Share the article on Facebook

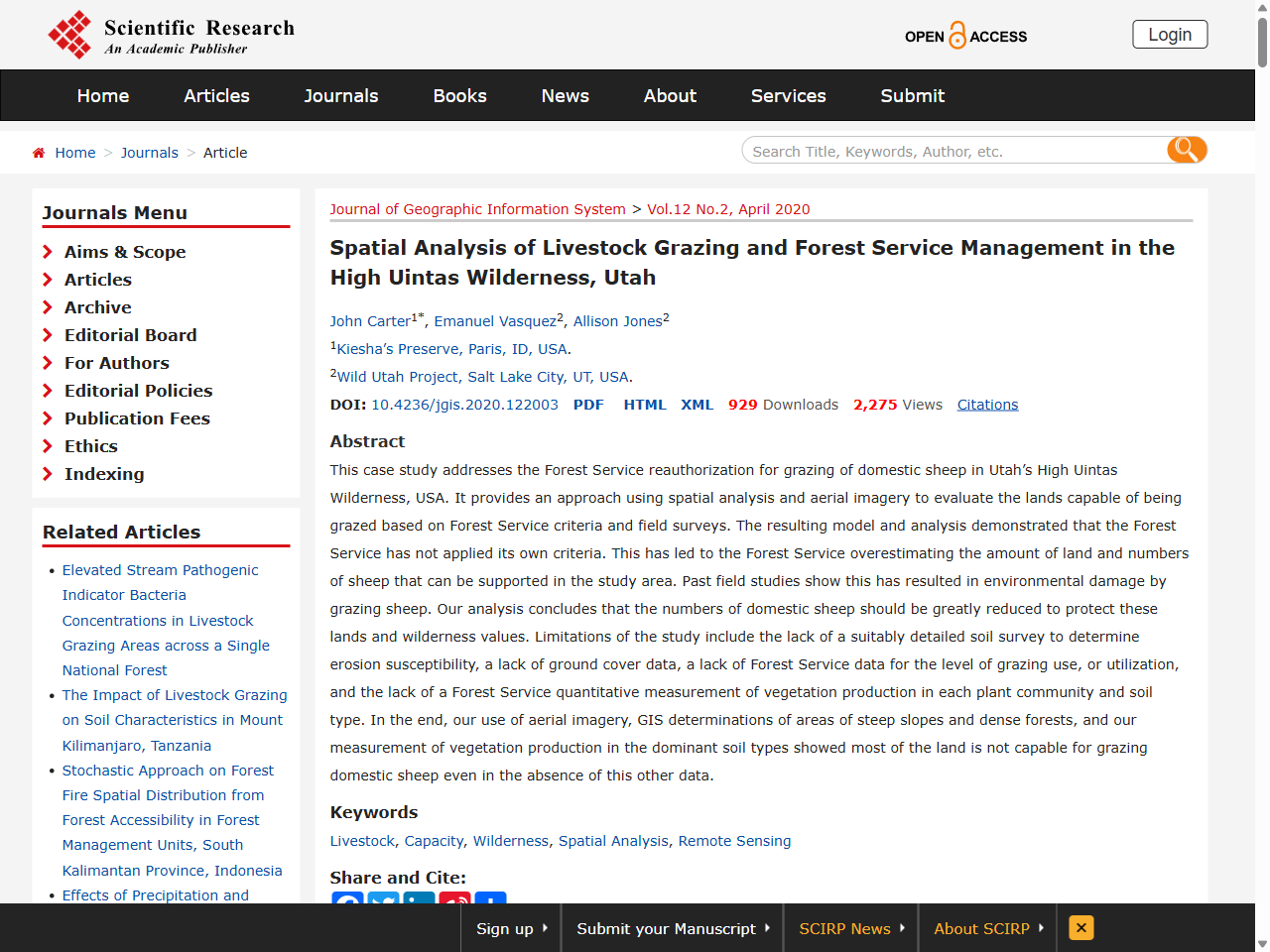tap(347, 903)
